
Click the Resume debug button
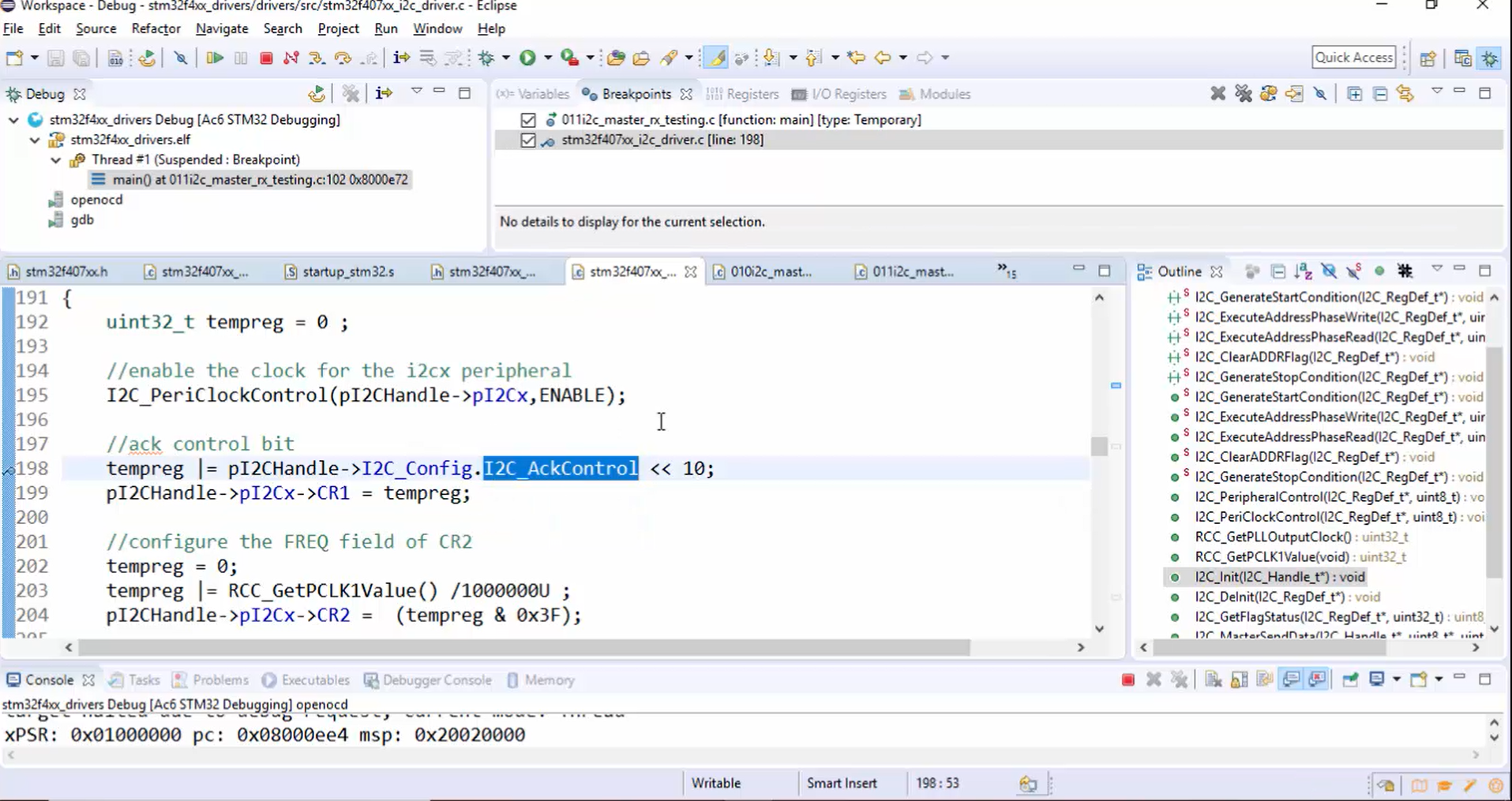(x=214, y=58)
